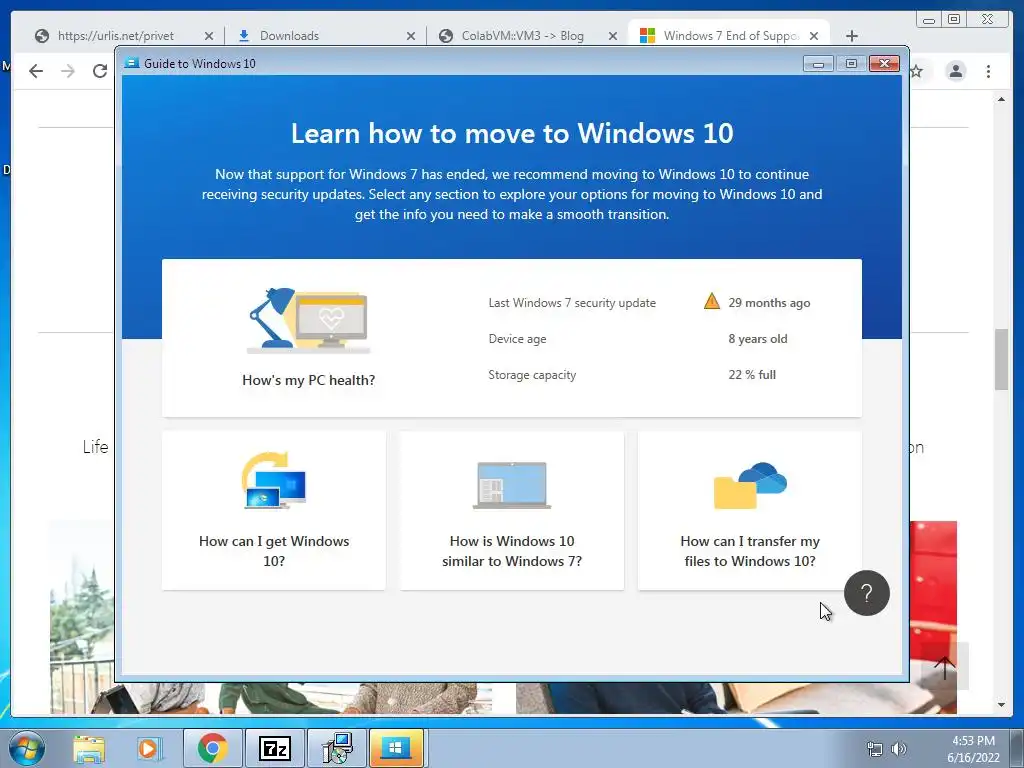The image size is (1024, 768).
Task: Click the Chrome page scrollbar thumb
Action: point(1001,359)
